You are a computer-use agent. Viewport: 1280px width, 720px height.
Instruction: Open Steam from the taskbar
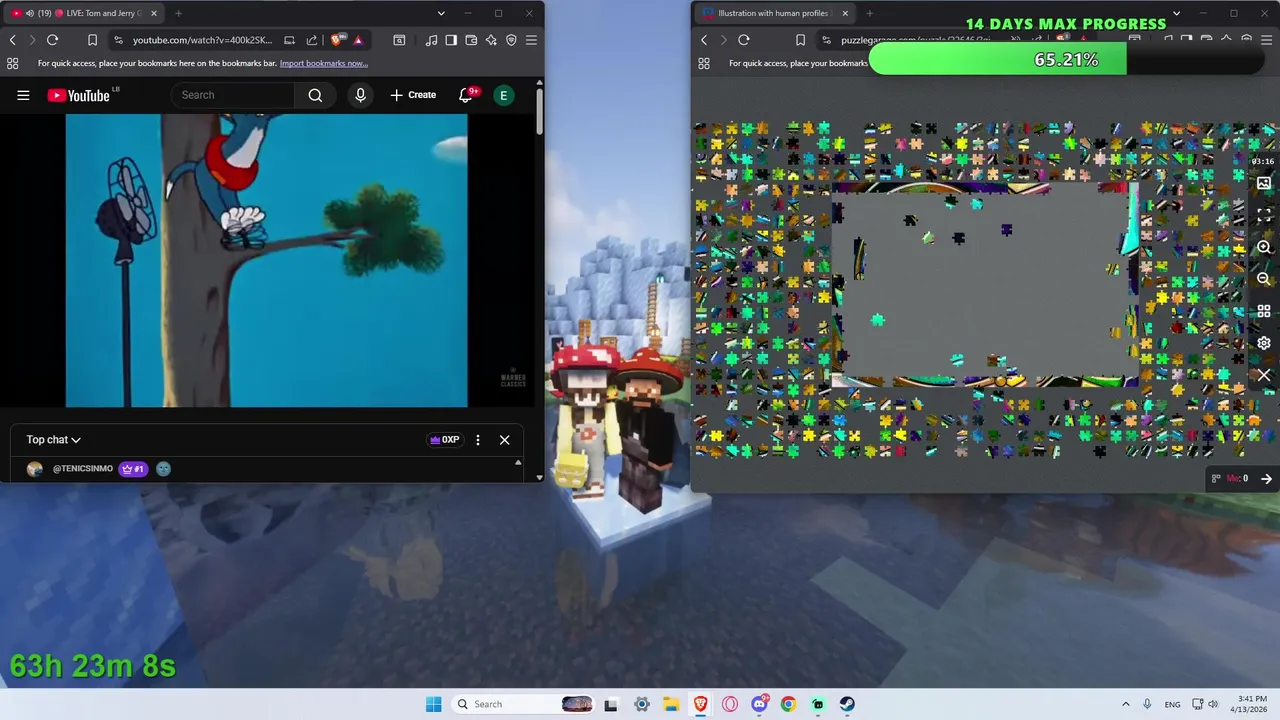pos(847,704)
